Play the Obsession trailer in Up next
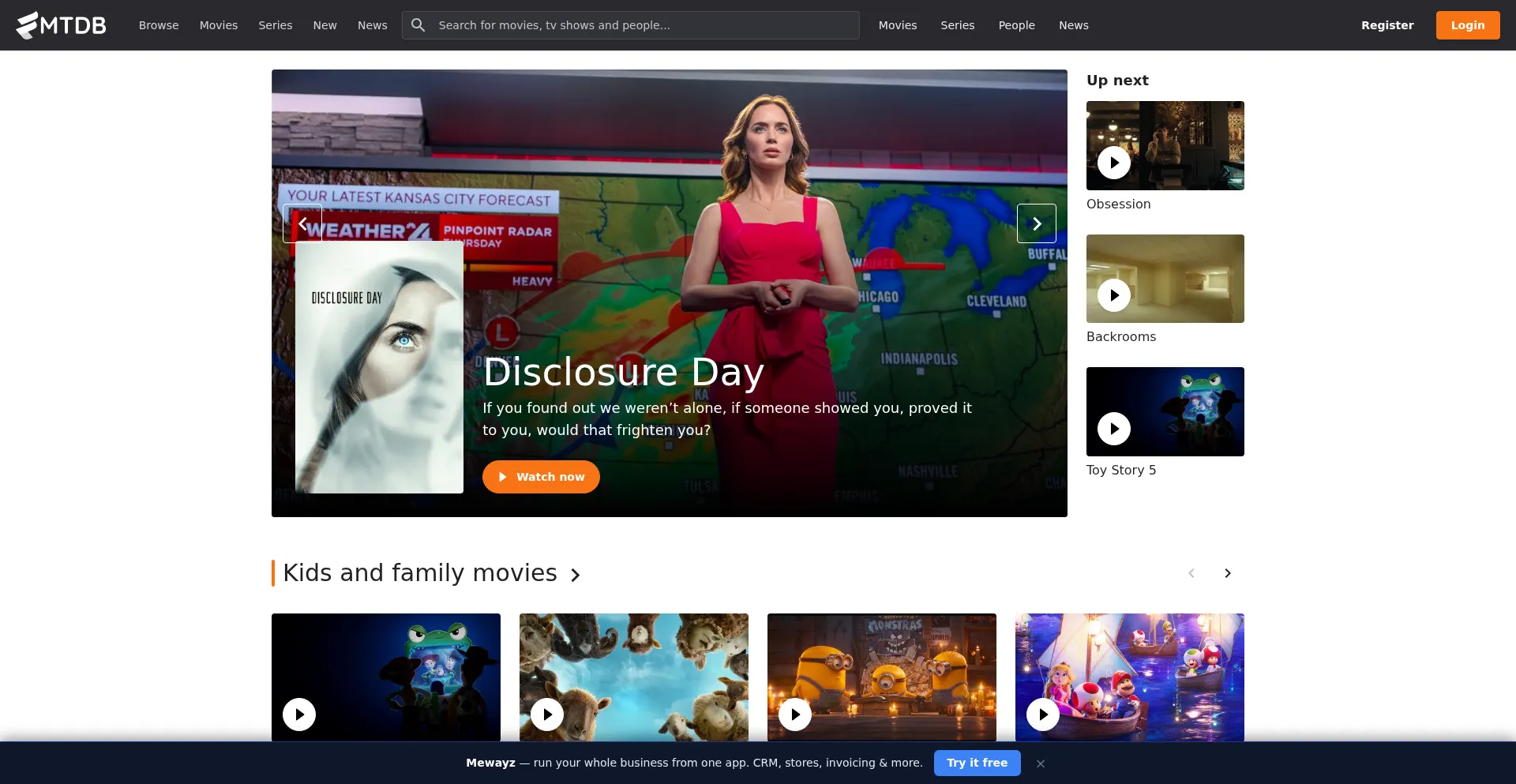1516x784 pixels. tap(1114, 163)
